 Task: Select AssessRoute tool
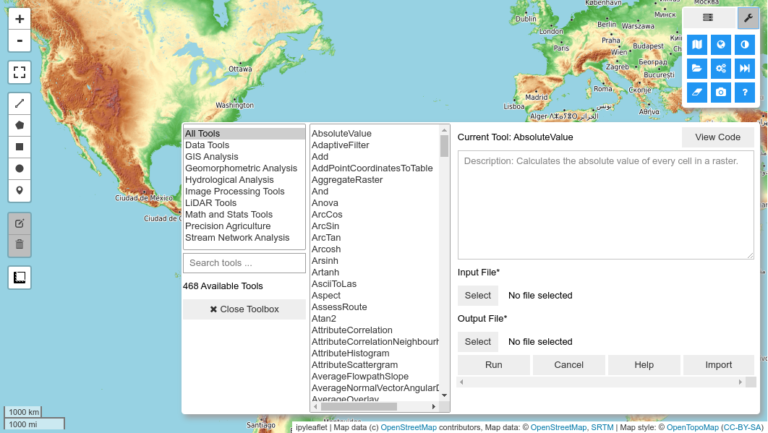(375, 307)
